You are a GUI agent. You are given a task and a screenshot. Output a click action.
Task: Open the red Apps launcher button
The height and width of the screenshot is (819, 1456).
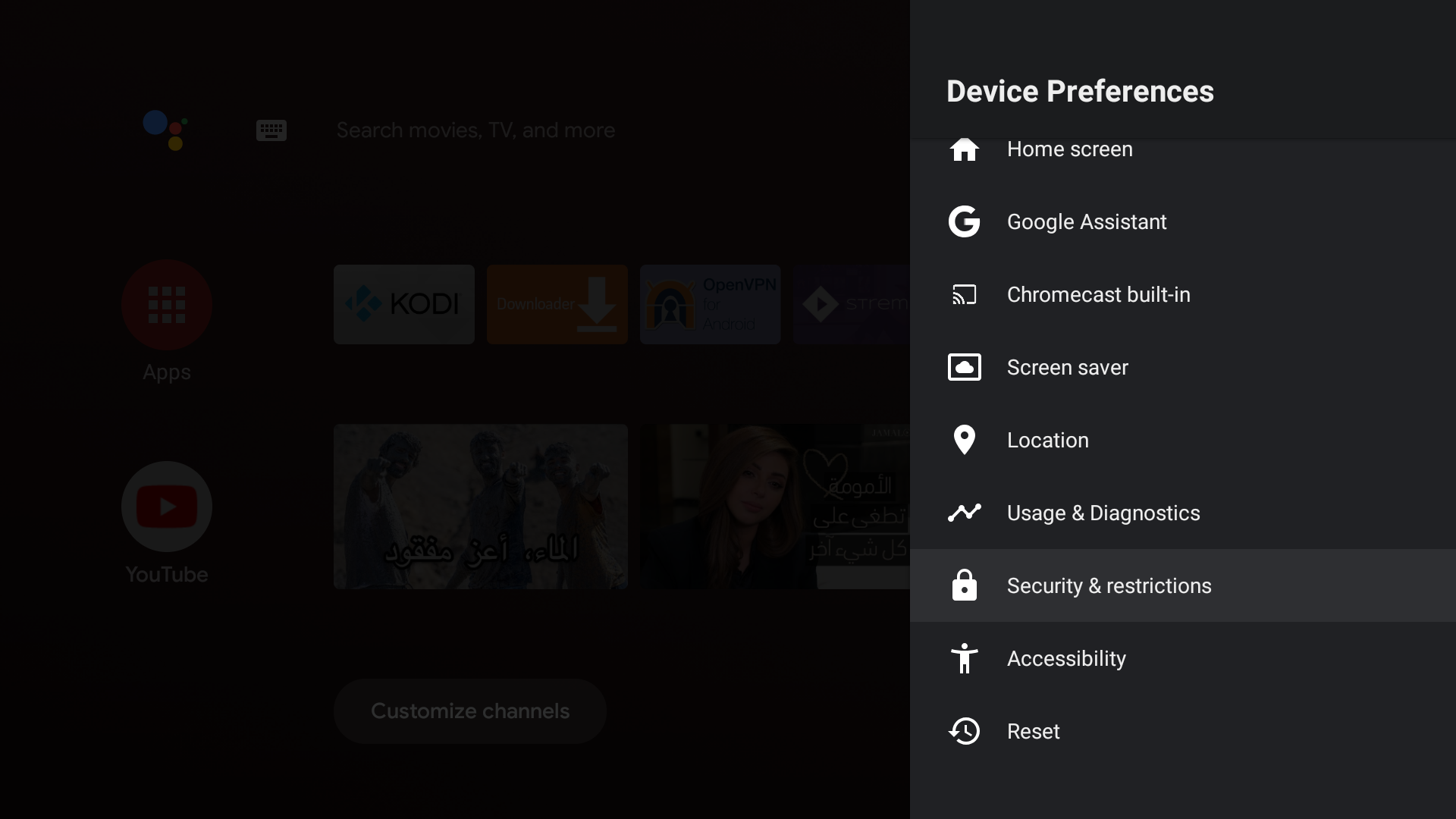[167, 305]
